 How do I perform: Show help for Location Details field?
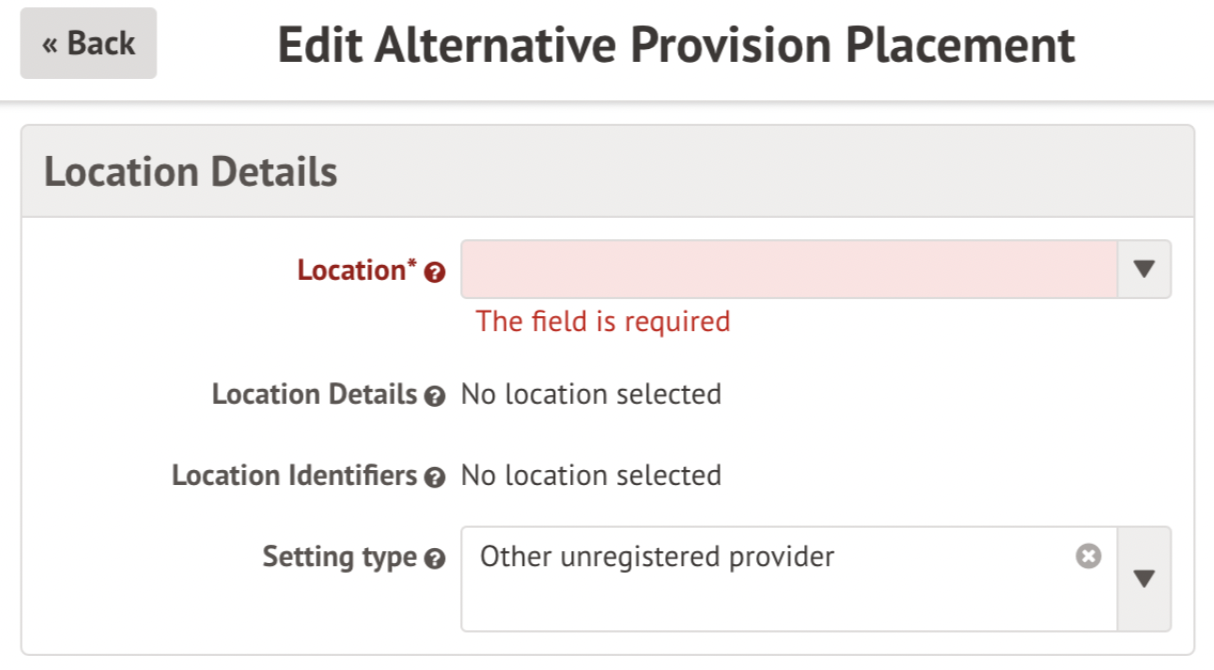point(434,397)
